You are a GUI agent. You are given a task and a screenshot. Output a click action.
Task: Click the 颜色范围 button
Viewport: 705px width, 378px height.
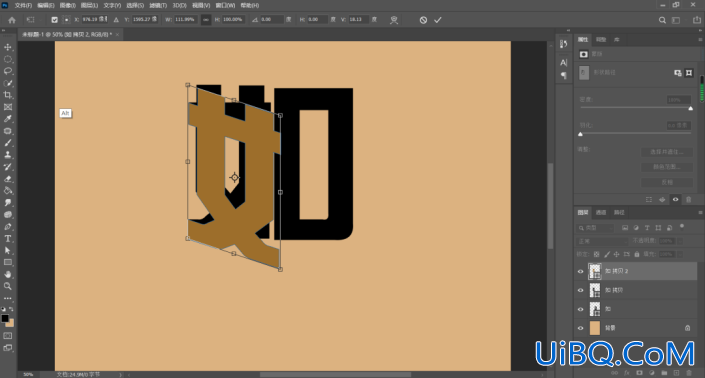pos(667,167)
